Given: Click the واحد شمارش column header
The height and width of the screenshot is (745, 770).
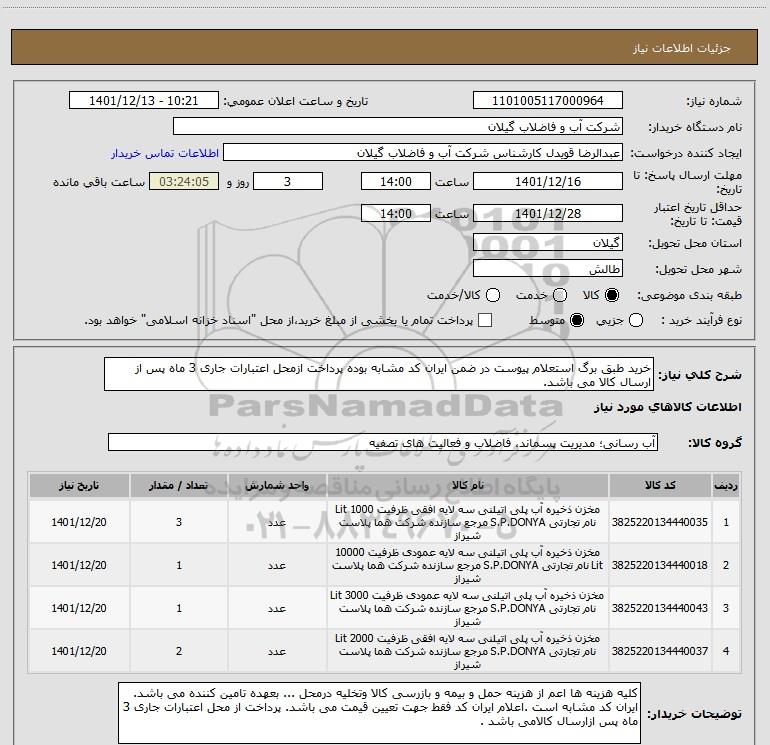Looking at the screenshot, I should (x=277, y=486).
